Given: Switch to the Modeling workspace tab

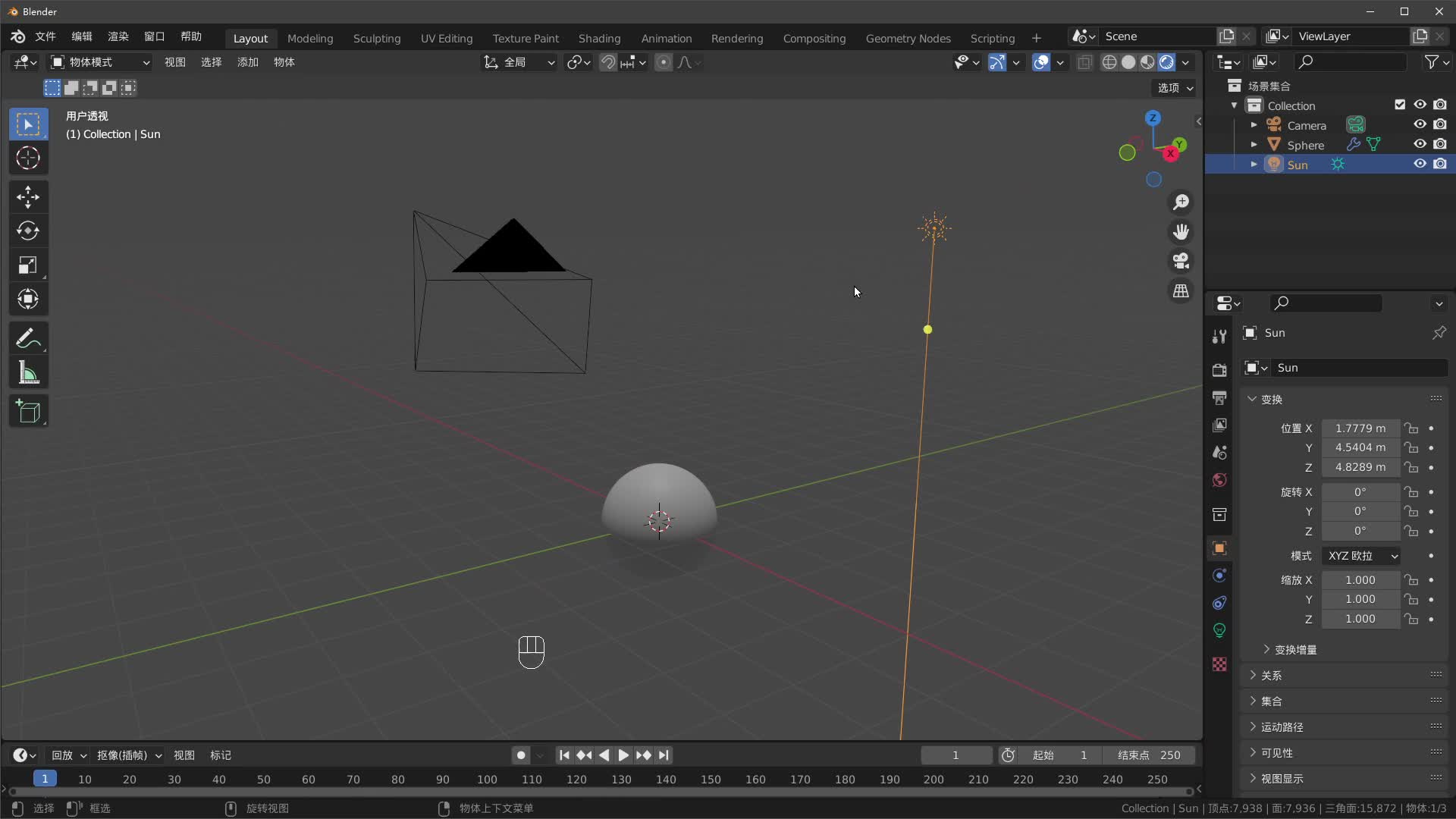Looking at the screenshot, I should pyautogui.click(x=310, y=38).
